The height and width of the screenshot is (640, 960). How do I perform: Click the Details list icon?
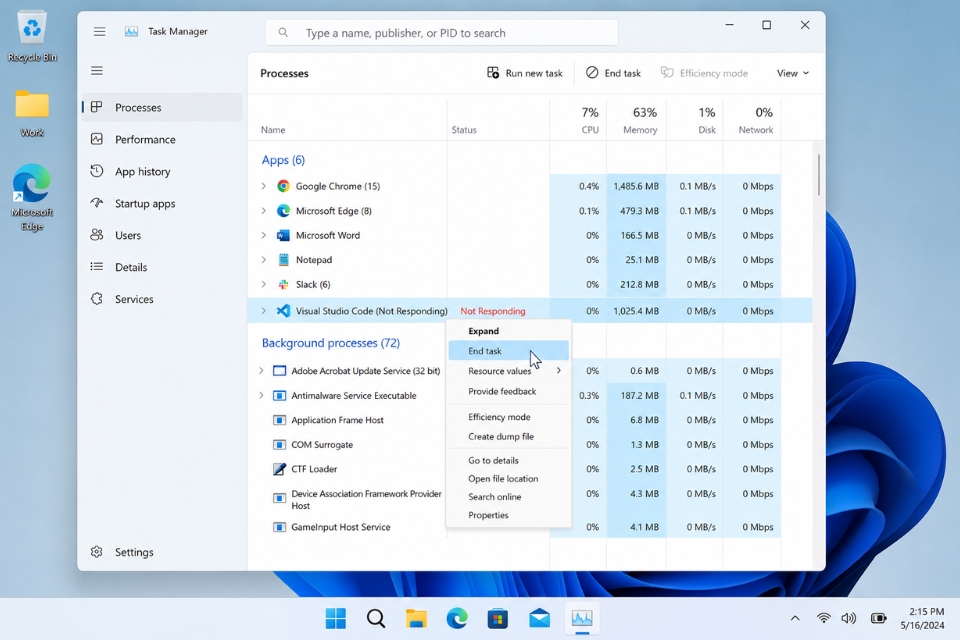pyautogui.click(x=97, y=266)
